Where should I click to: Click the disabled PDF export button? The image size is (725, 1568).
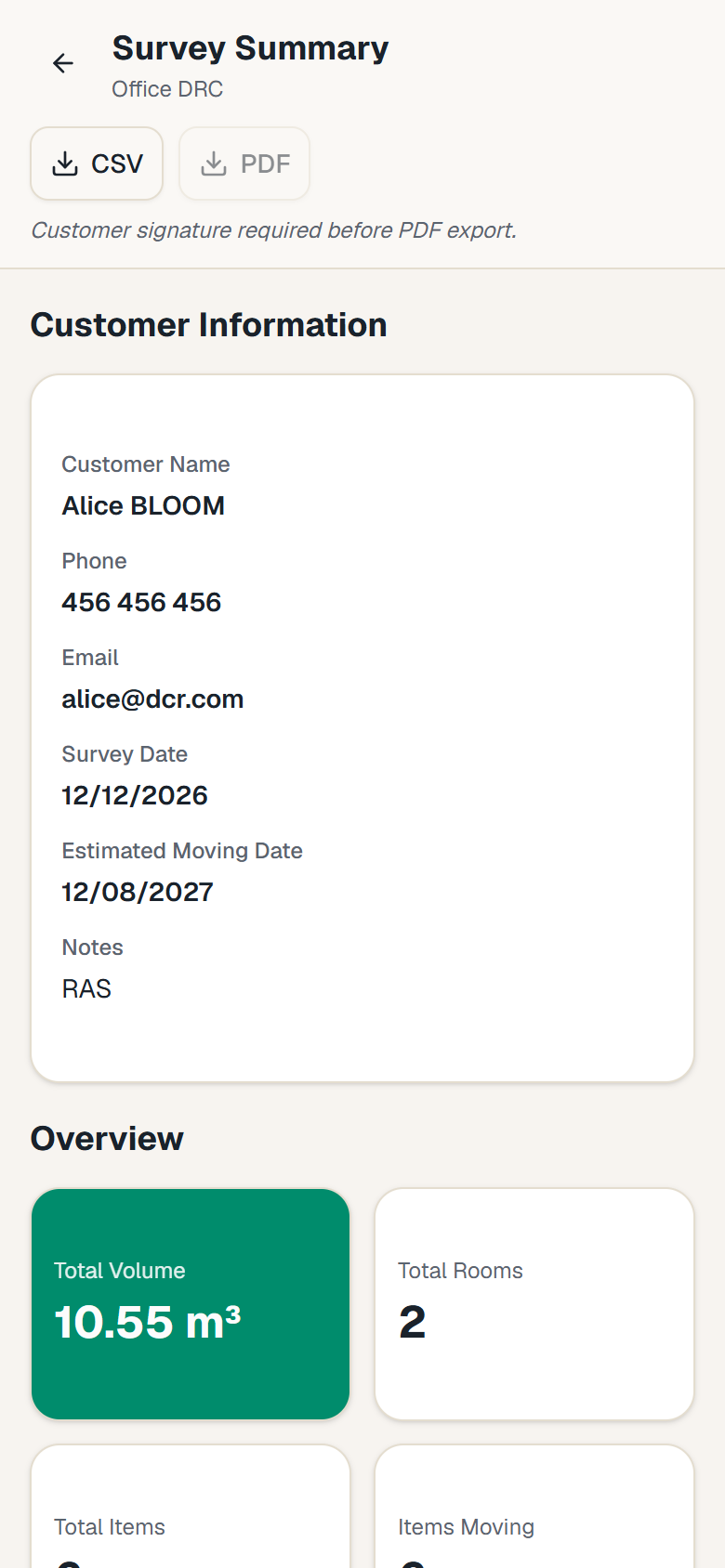(244, 163)
